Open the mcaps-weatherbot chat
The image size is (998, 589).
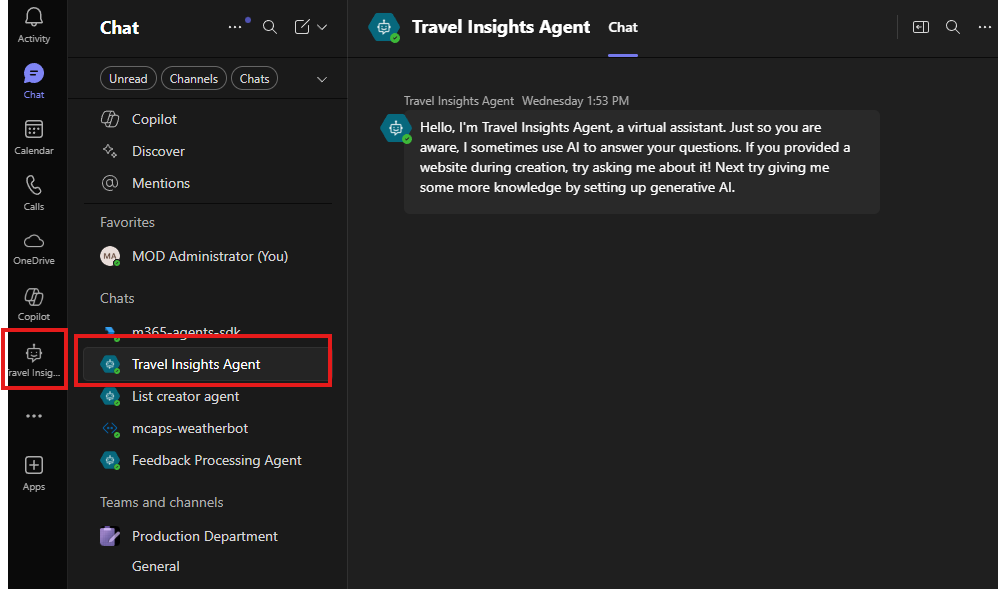click(x=208, y=428)
